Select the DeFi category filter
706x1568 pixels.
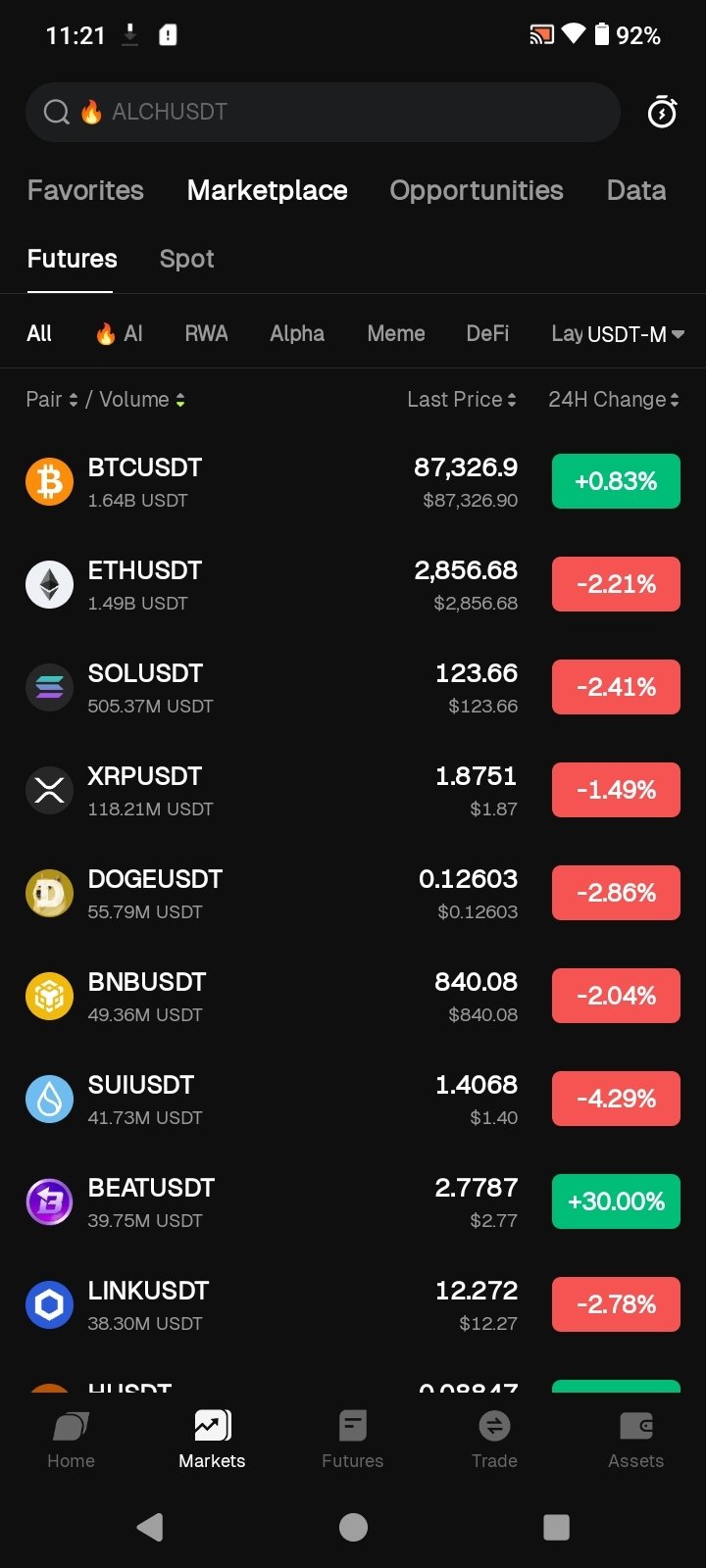coord(487,334)
